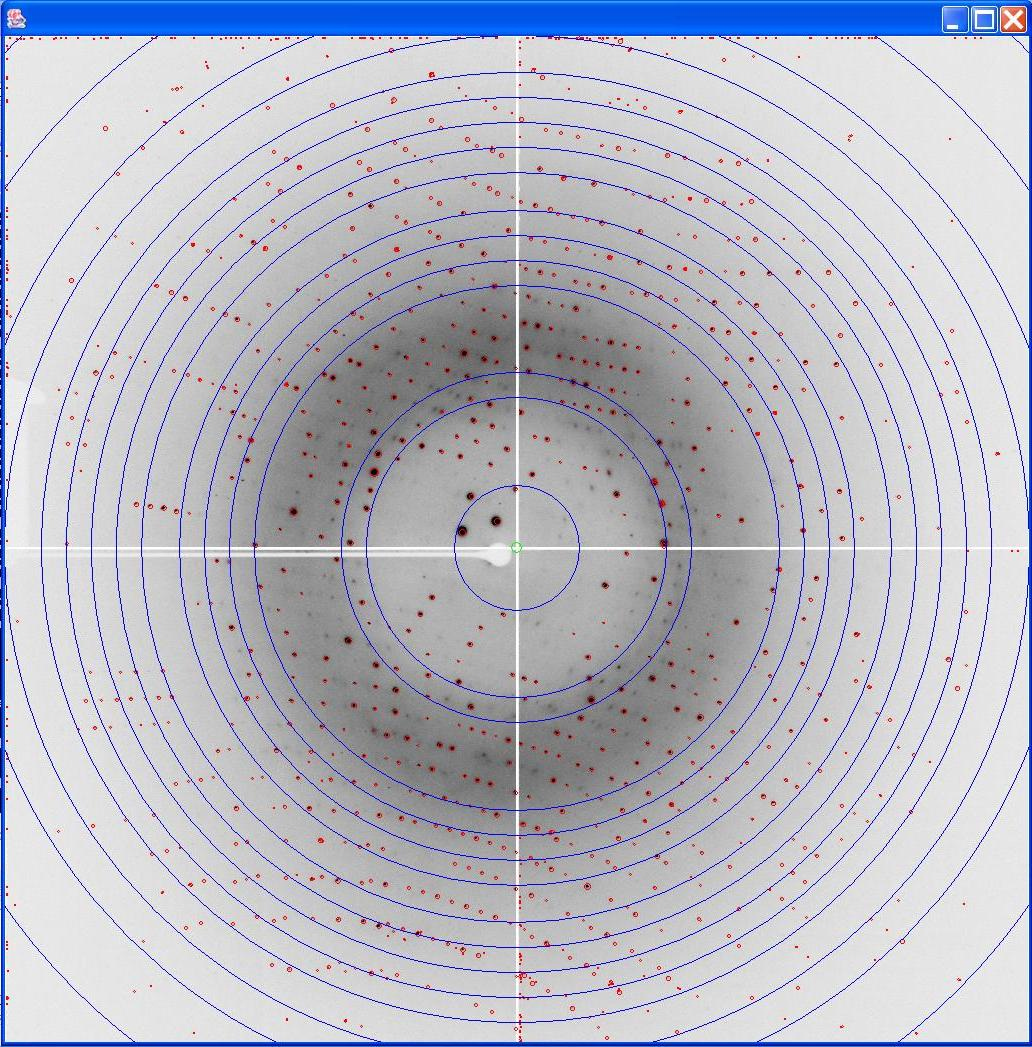
Task: Click red-circled spot near the right window edge
Action: click(997, 456)
